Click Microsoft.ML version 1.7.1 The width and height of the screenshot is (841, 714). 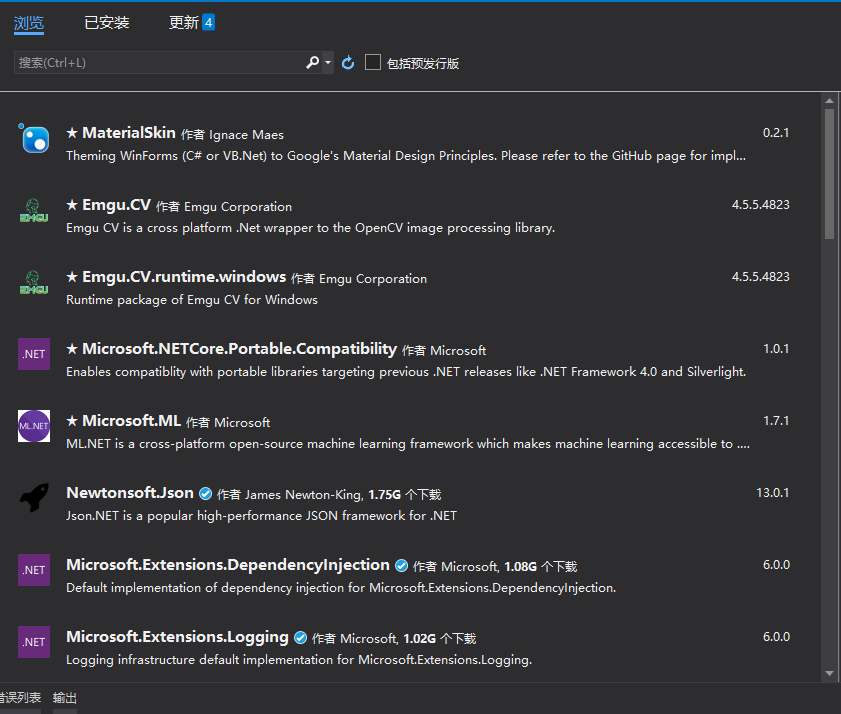tap(776, 421)
